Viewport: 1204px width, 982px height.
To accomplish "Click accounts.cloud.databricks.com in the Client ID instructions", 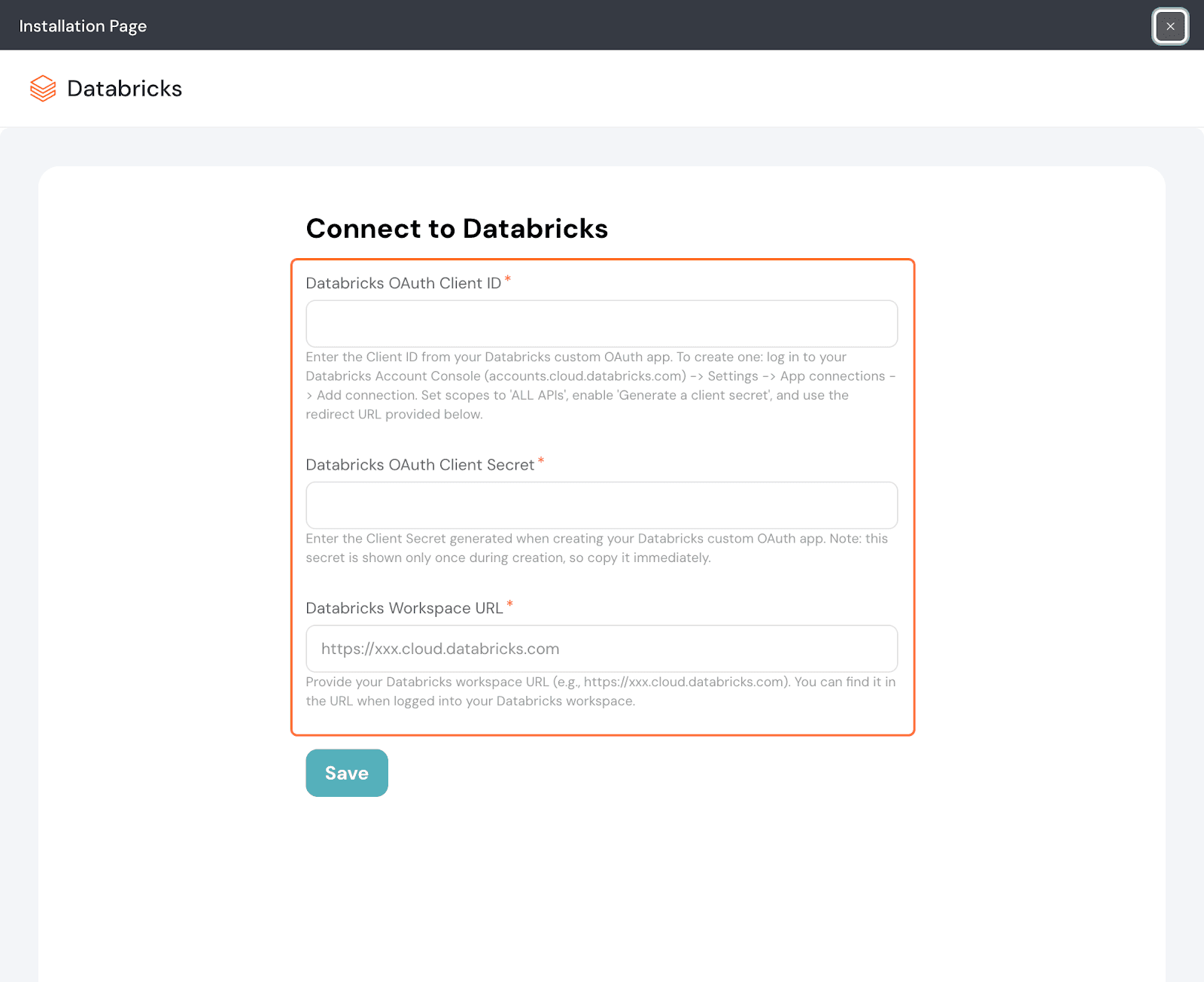I will tap(586, 376).
